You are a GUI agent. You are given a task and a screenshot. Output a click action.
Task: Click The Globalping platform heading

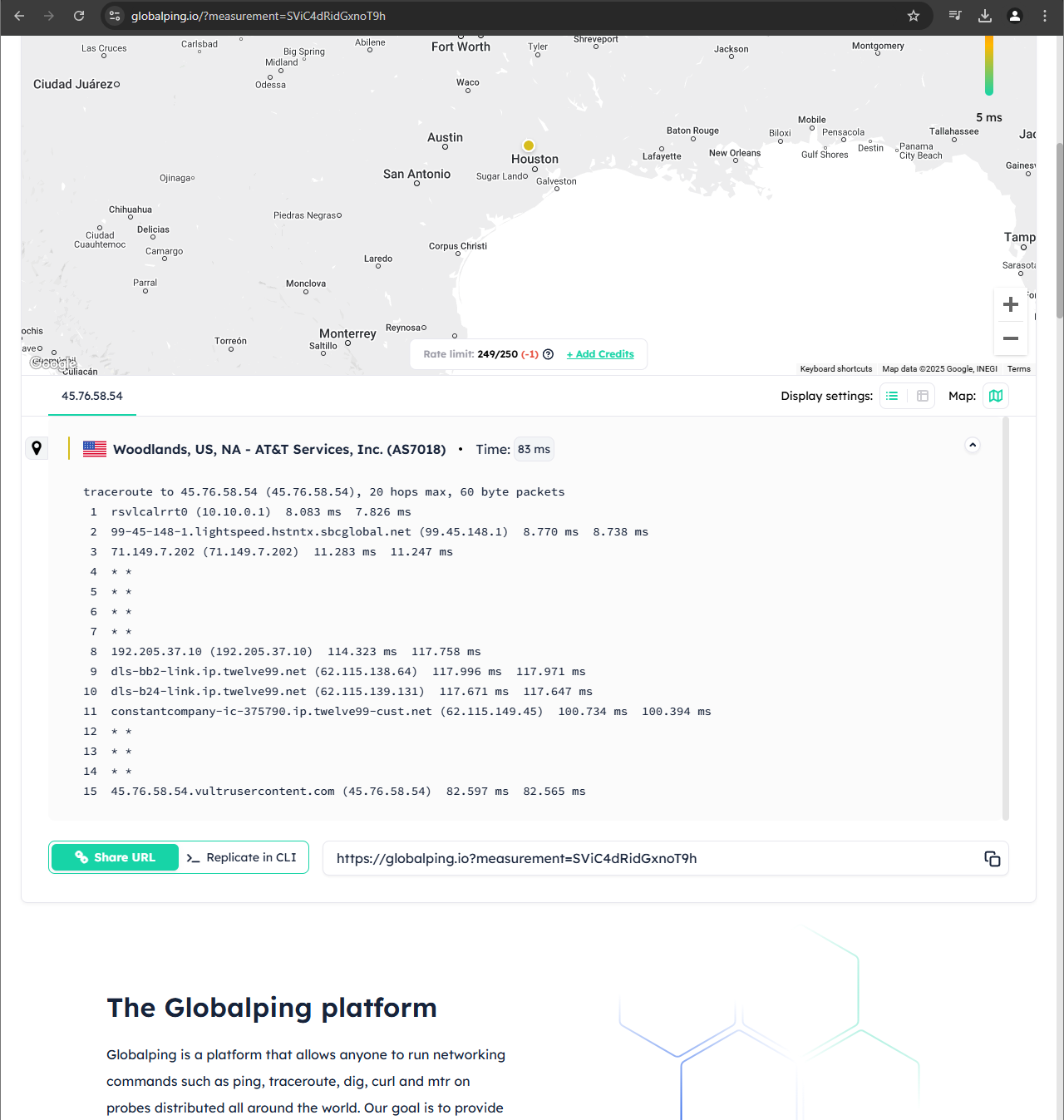pos(272,1008)
